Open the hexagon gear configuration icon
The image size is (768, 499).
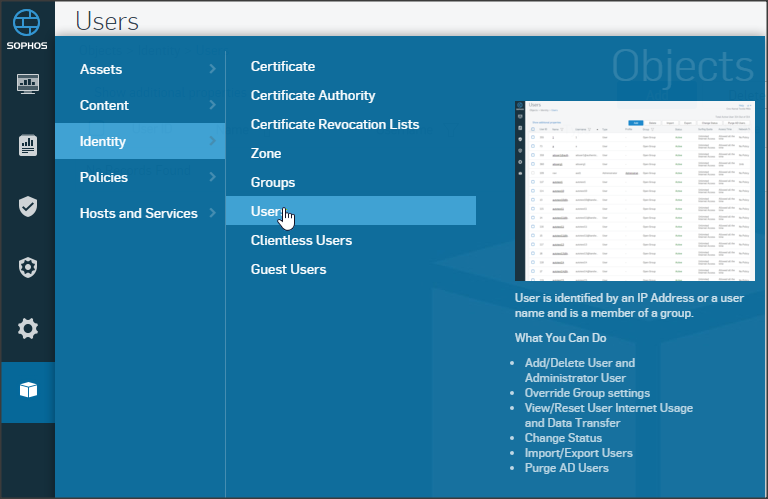point(28,267)
